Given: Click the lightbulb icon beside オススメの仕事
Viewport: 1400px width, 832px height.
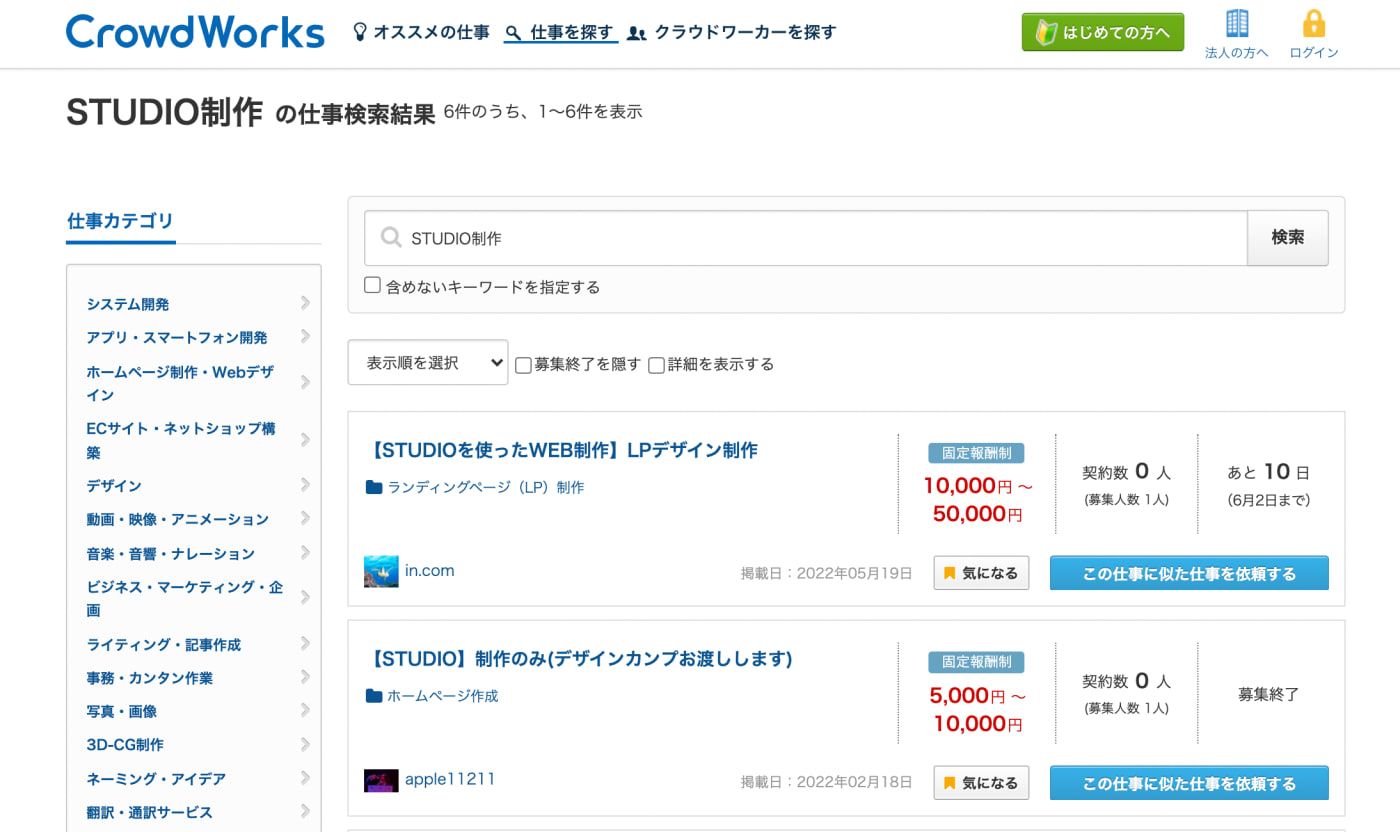Looking at the screenshot, I should coord(360,32).
